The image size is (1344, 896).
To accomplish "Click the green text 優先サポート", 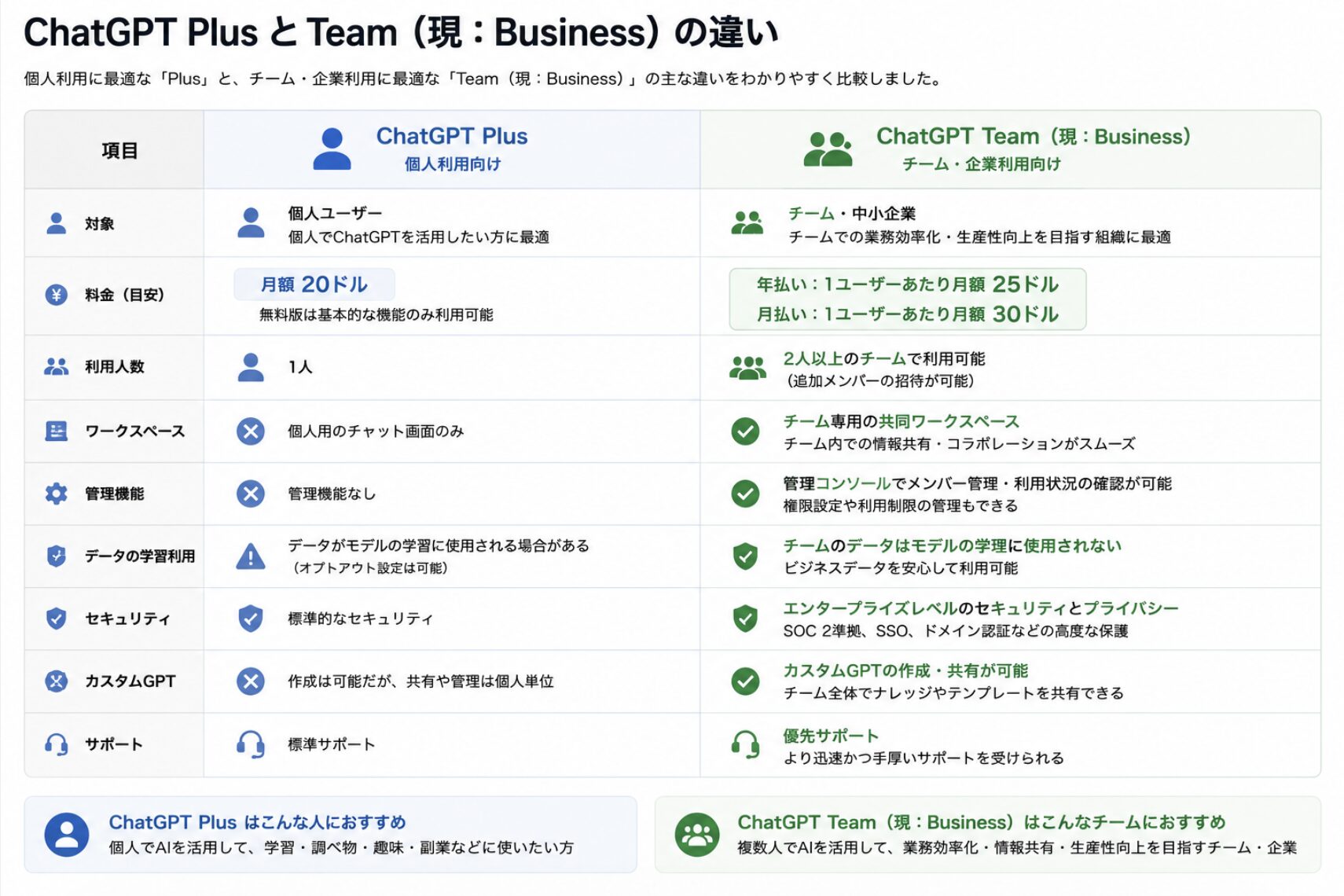I will 831,736.
